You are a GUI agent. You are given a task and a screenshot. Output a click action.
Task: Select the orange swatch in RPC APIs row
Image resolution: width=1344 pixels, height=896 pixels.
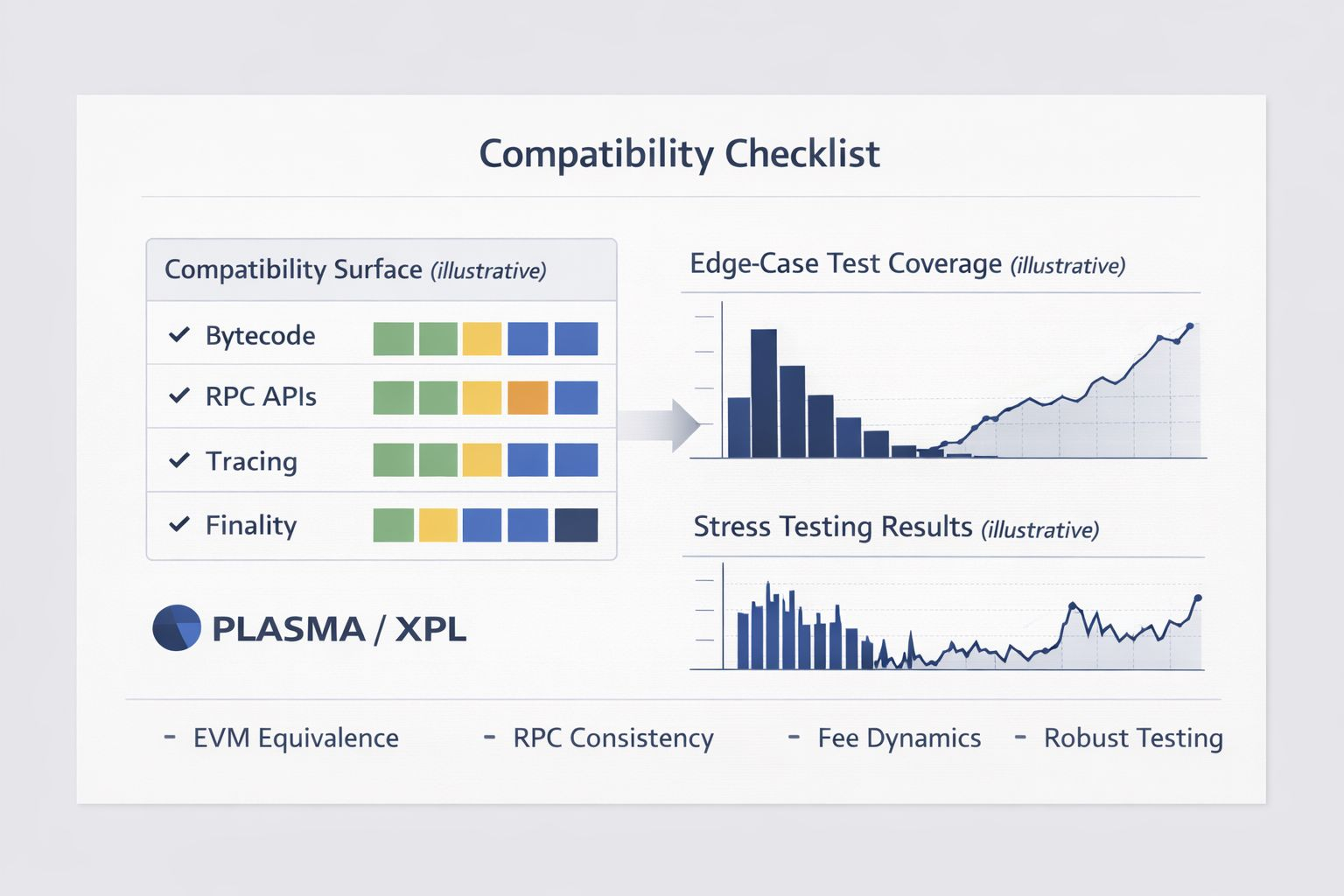528,397
